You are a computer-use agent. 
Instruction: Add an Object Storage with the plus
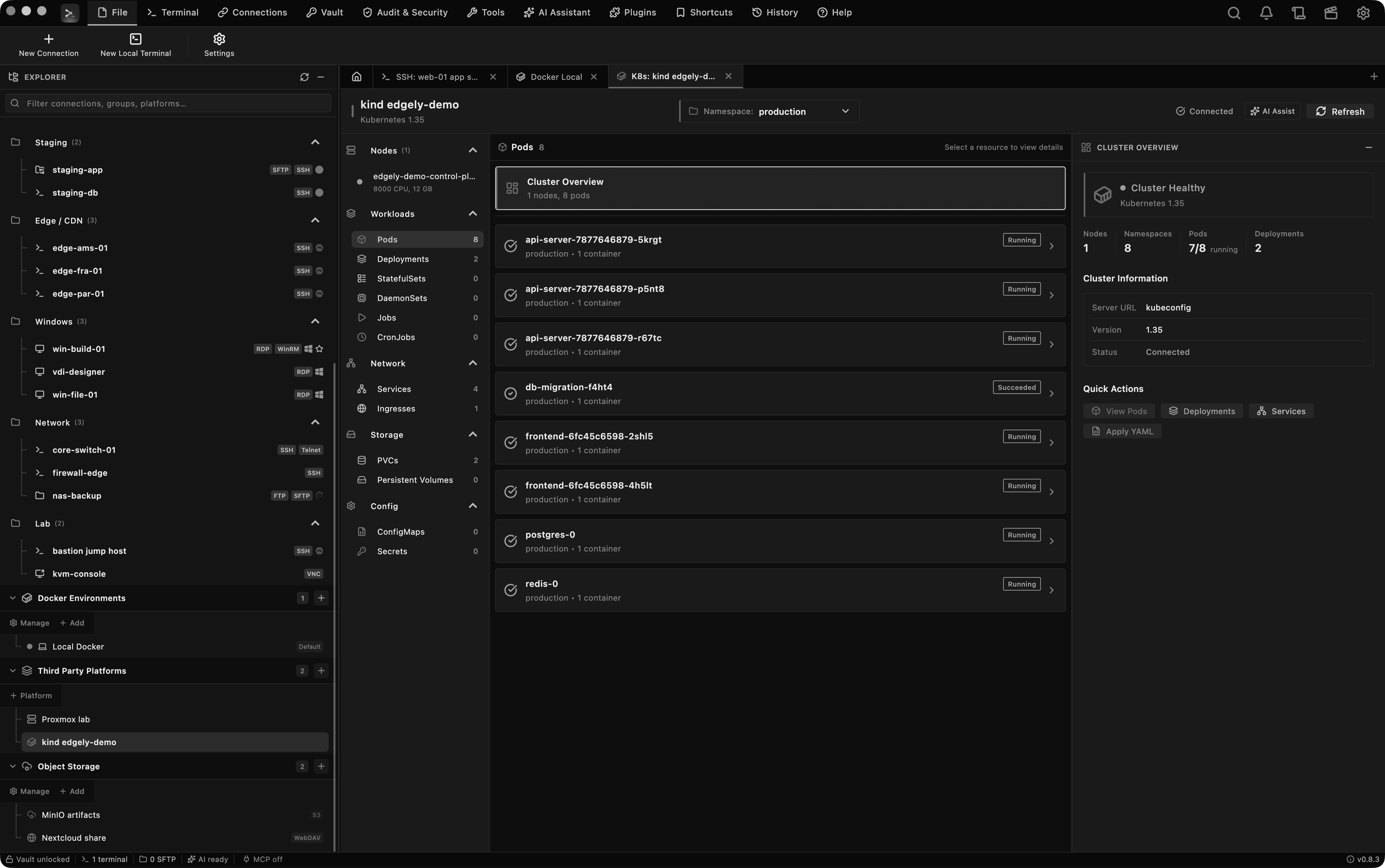click(x=321, y=766)
